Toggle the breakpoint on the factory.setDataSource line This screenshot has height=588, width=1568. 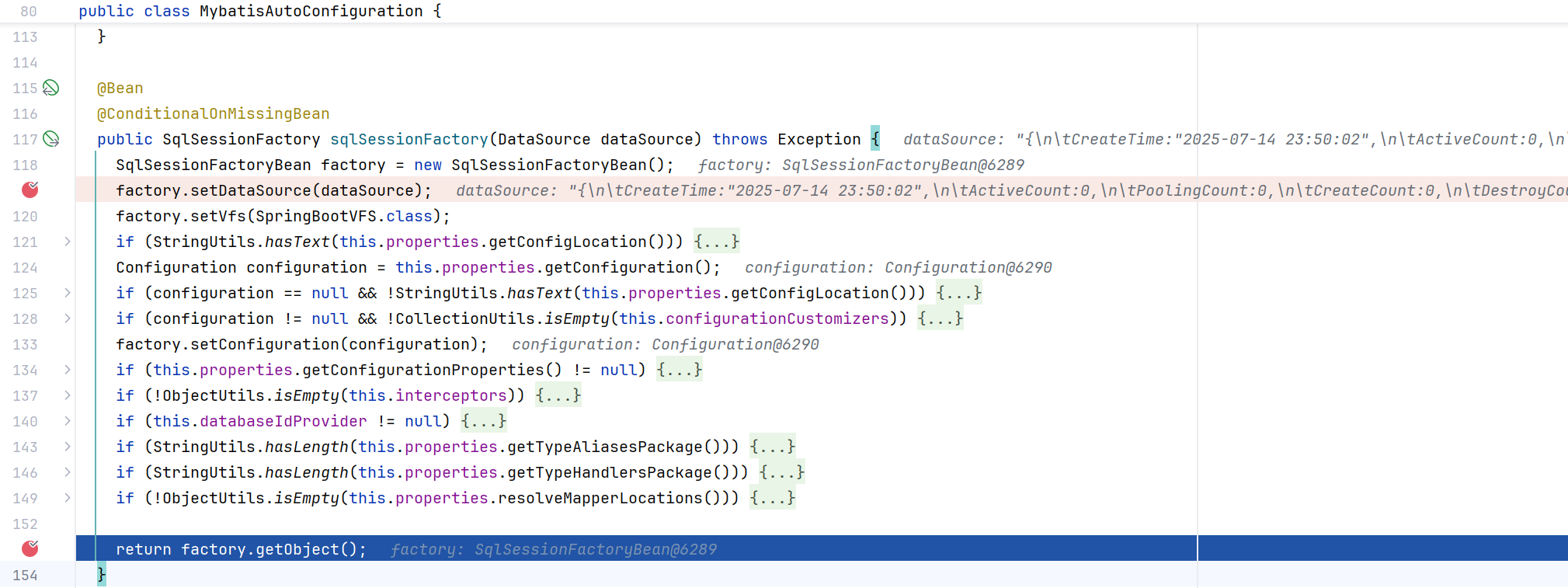30,190
